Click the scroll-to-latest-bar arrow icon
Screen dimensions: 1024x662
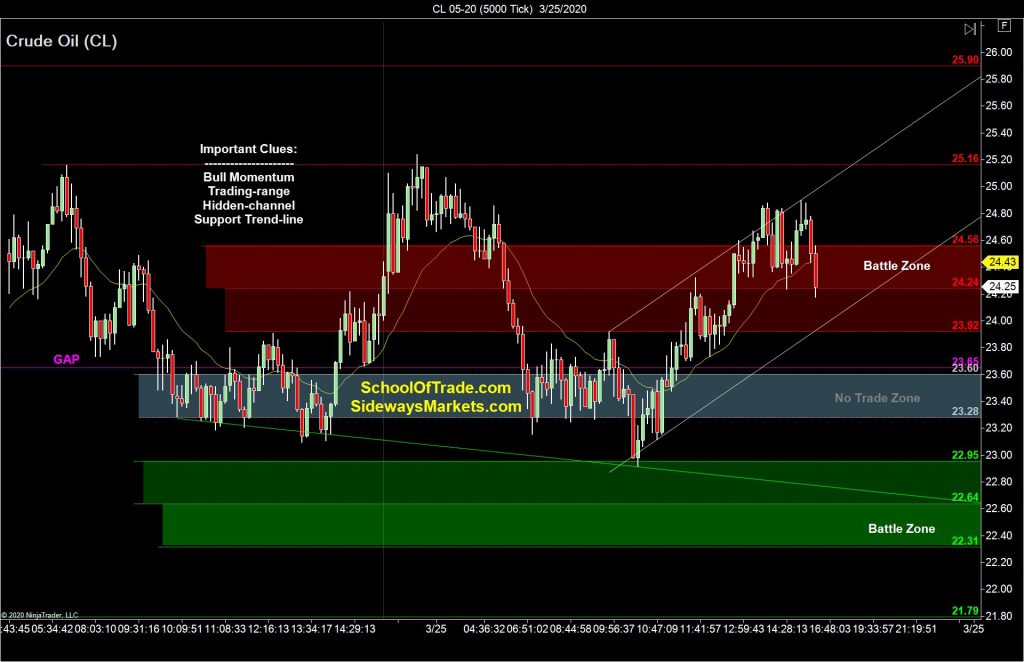tap(970, 29)
